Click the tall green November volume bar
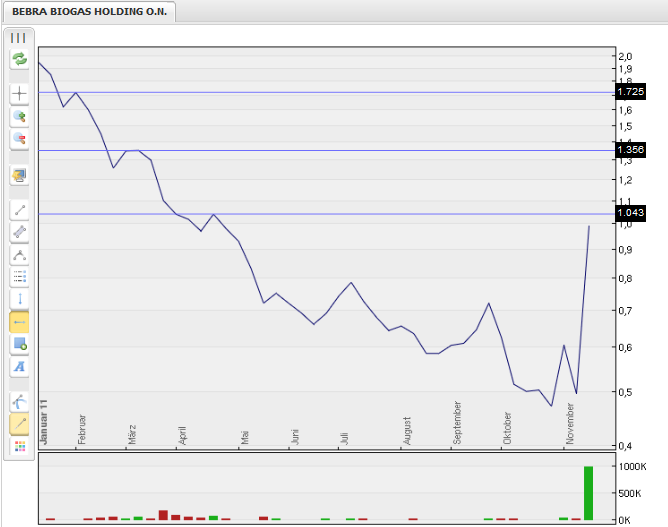The width and height of the screenshot is (668, 527). click(589, 493)
